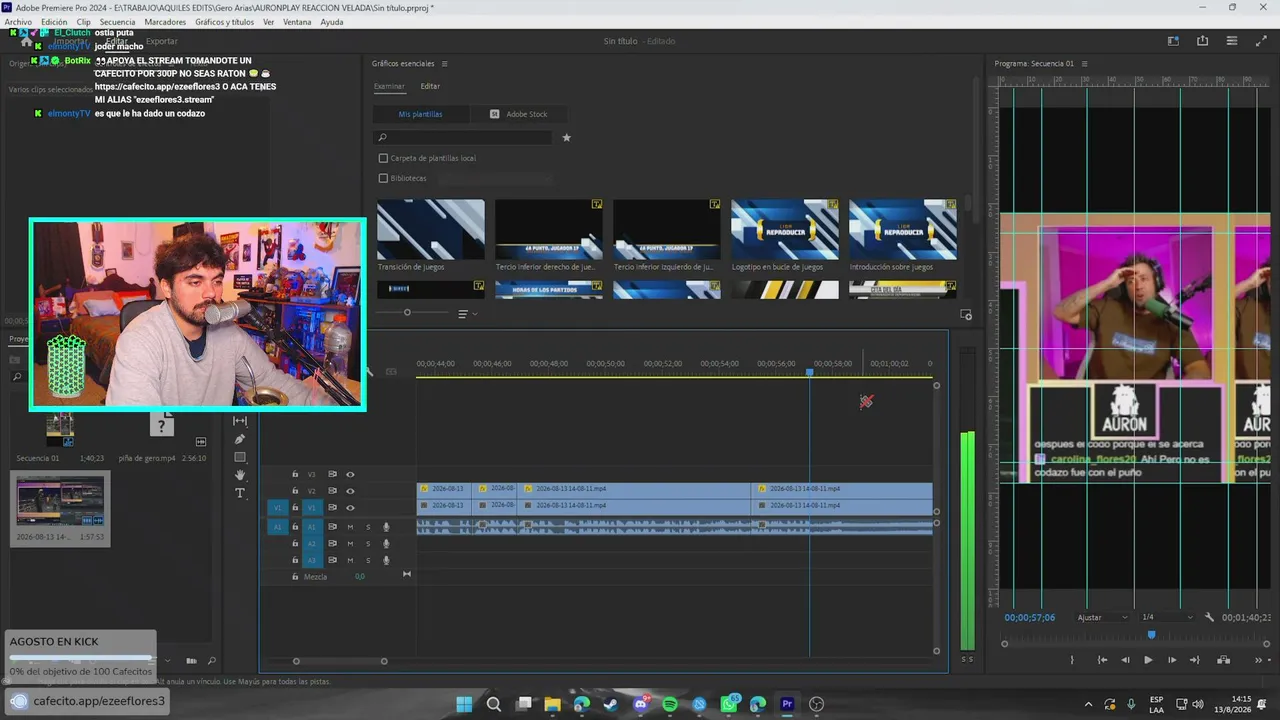Image resolution: width=1280 pixels, height=720 pixels.
Task: Open Quick Export icon in header
Action: click(x=1202, y=41)
